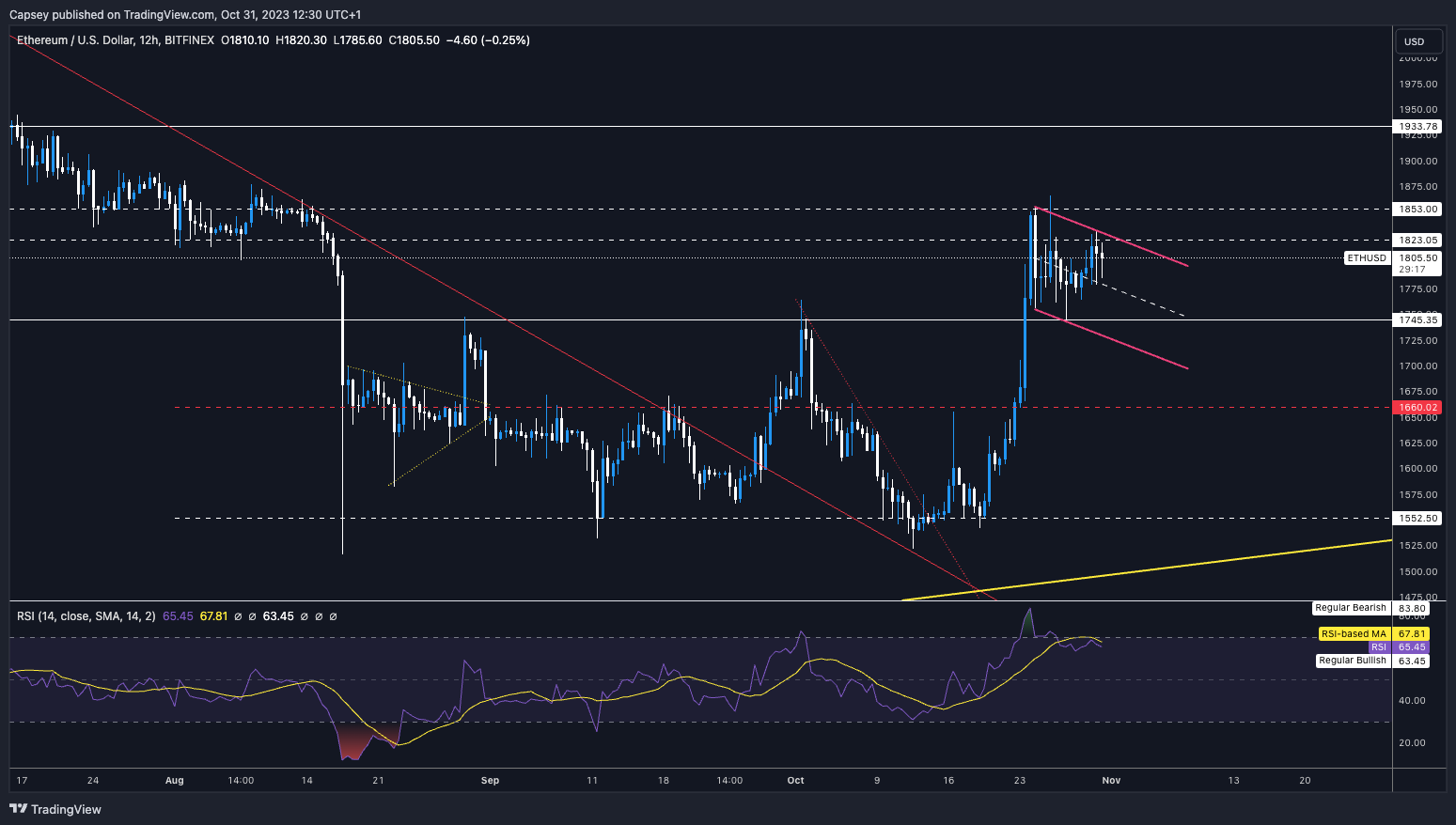Image resolution: width=1456 pixels, height=825 pixels.
Task: Click the Oct date on time axis
Action: pyautogui.click(x=795, y=780)
